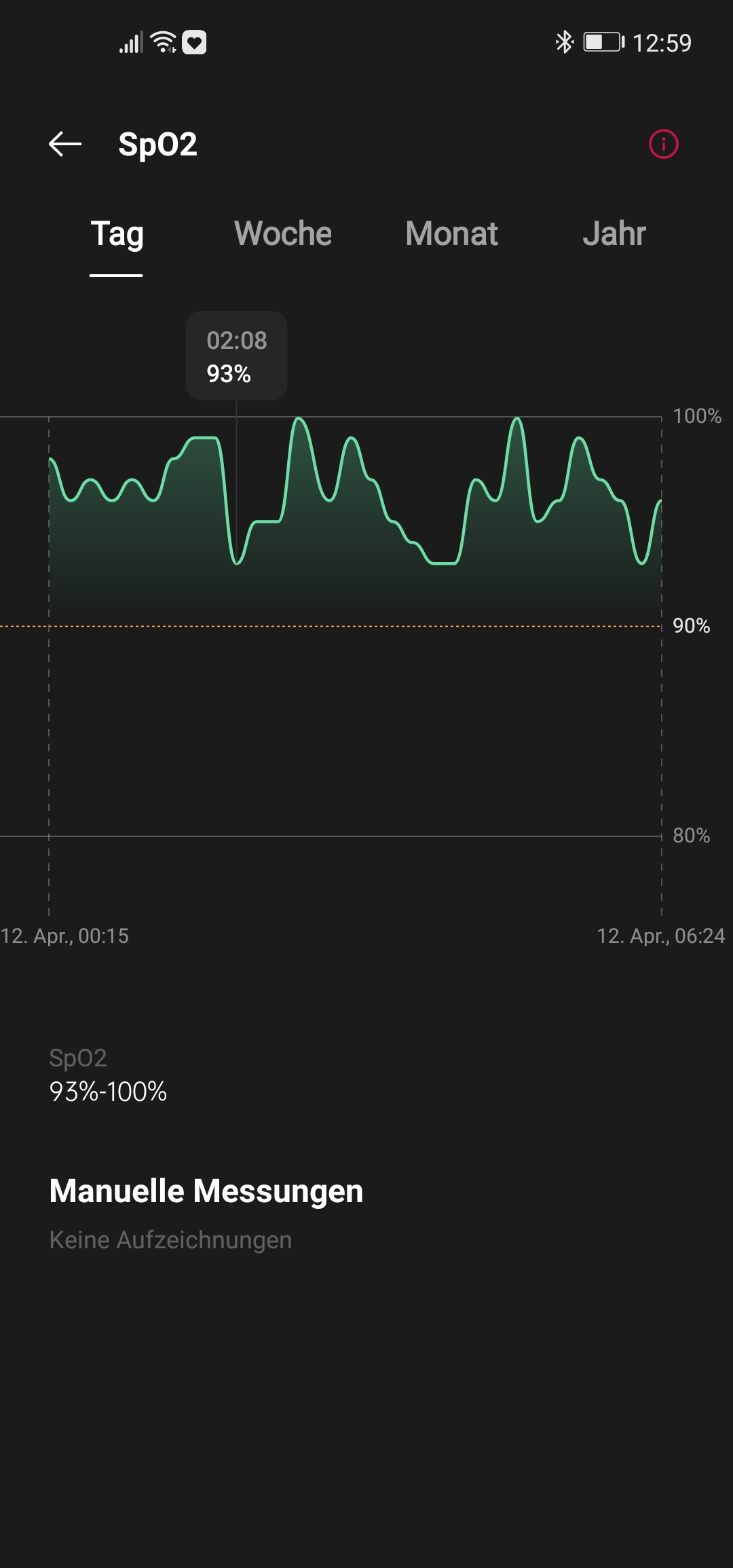Tap the 12. Apr., 06:24 end label
This screenshot has height=1568, width=733.
click(660, 936)
